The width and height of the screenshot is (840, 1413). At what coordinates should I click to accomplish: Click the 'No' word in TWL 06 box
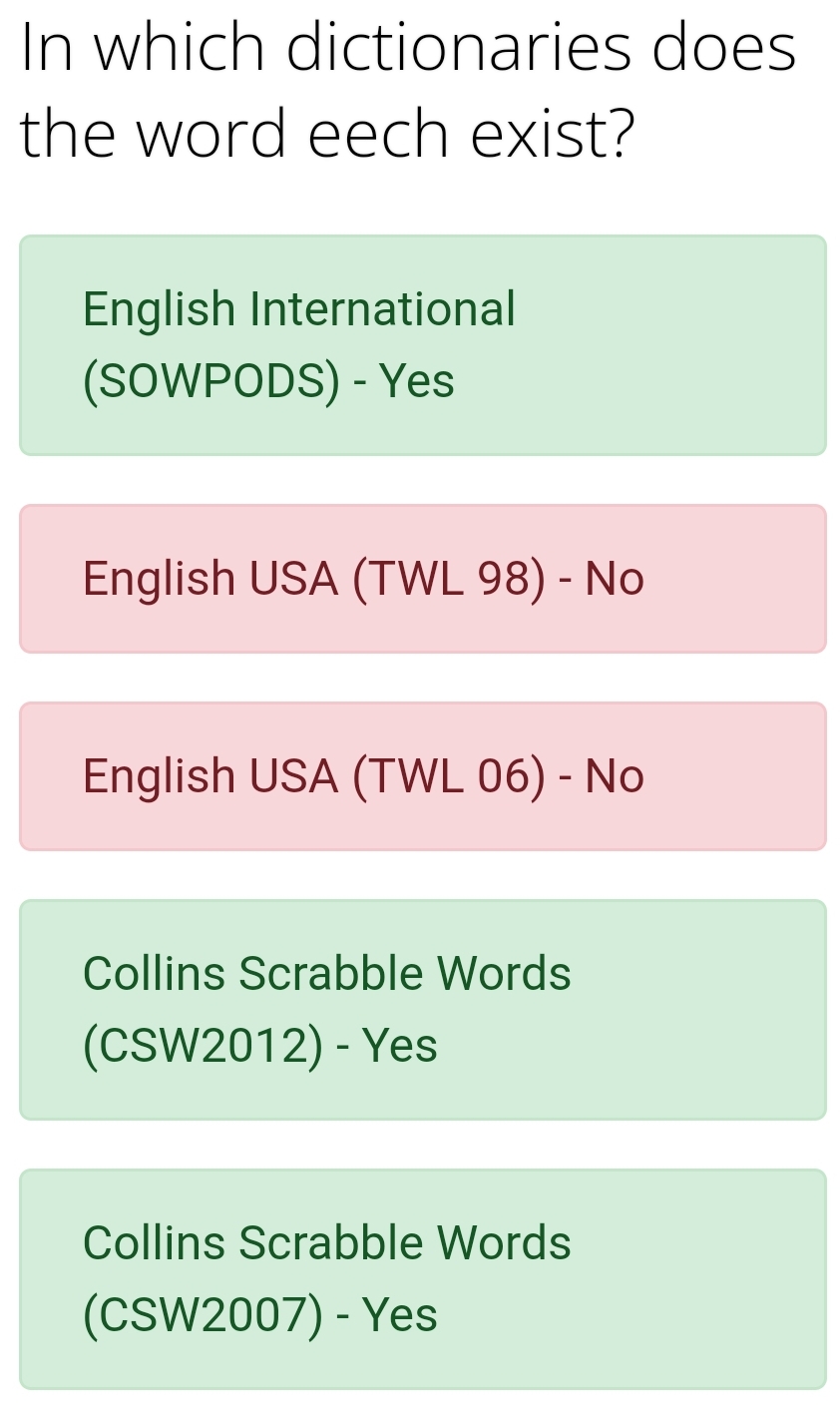[615, 776]
